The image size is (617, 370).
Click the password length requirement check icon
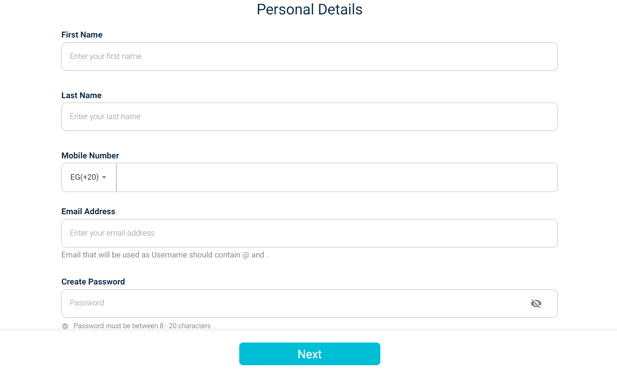[x=65, y=326]
